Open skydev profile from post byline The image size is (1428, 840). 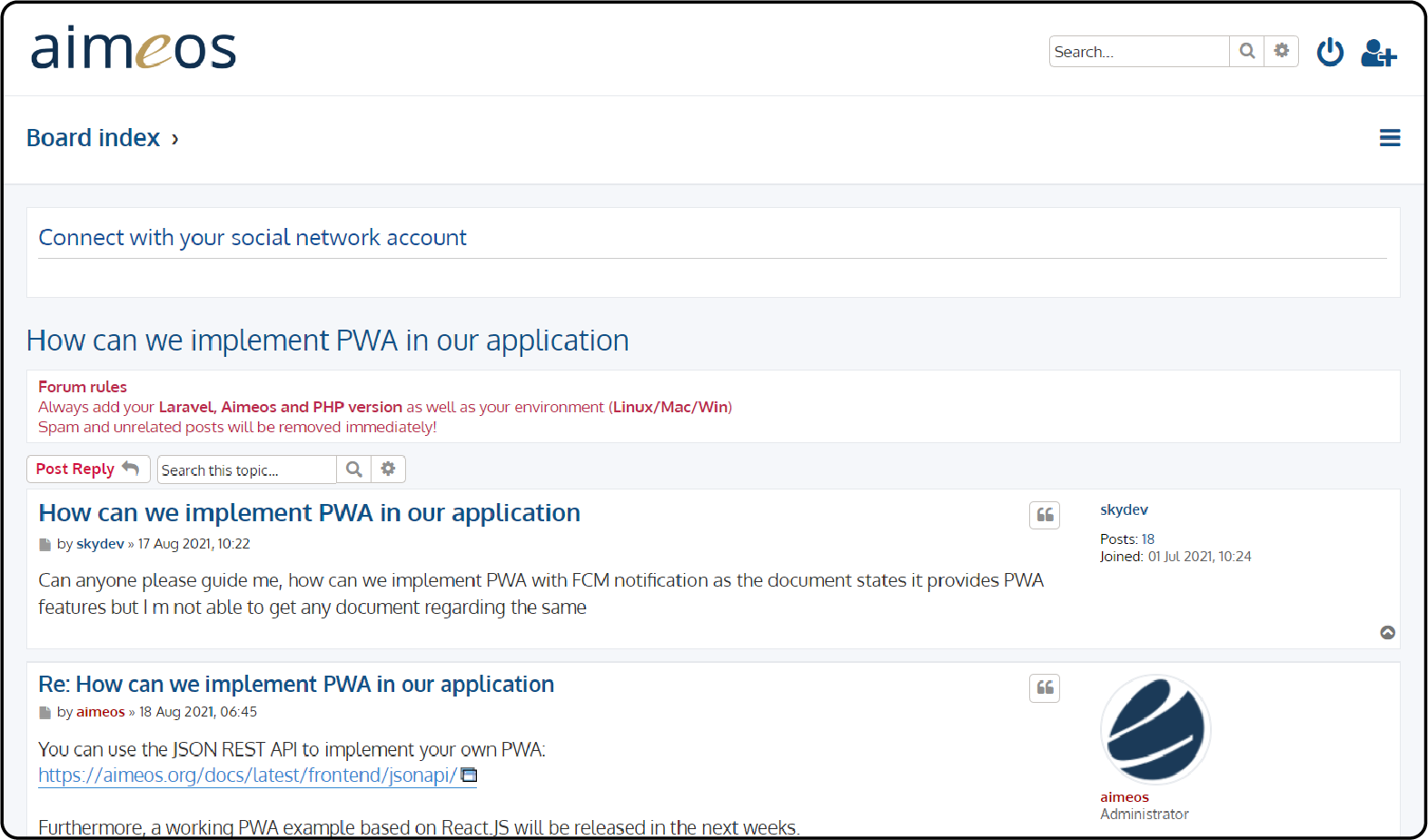tap(100, 544)
